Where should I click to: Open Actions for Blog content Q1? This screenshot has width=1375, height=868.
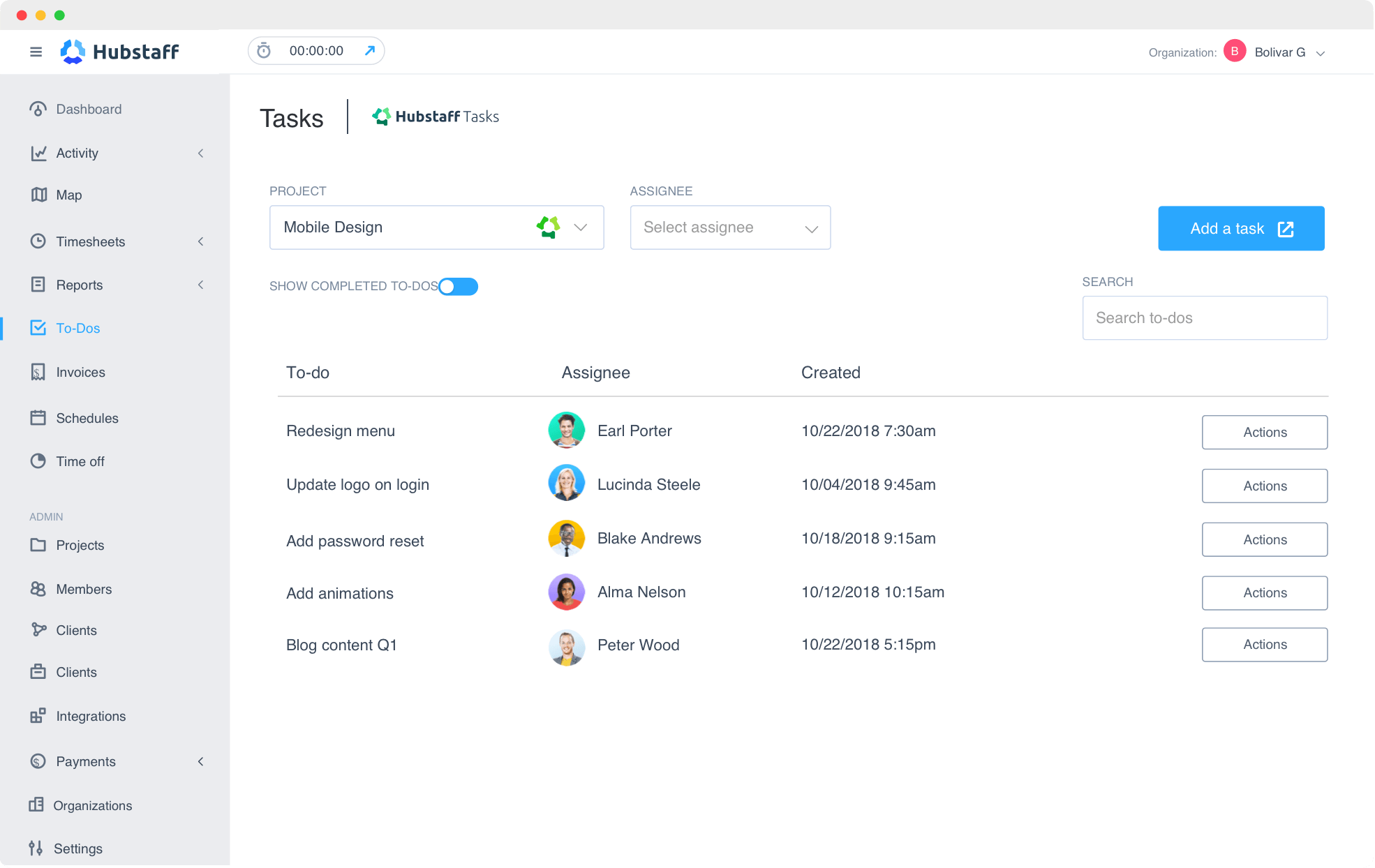tap(1264, 644)
